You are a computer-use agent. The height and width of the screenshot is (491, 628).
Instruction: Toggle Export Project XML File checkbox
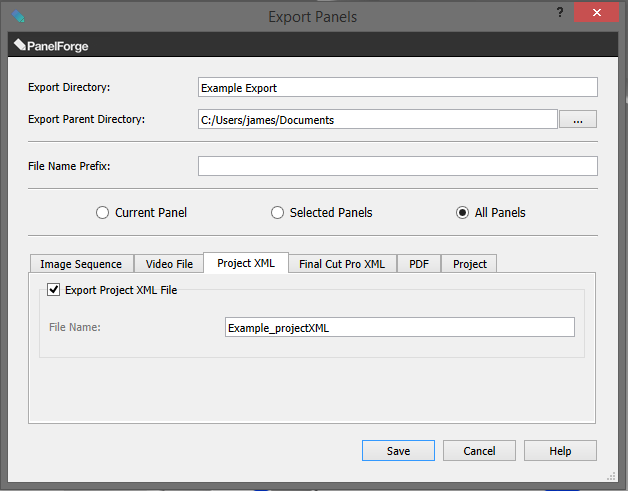pyautogui.click(x=54, y=291)
